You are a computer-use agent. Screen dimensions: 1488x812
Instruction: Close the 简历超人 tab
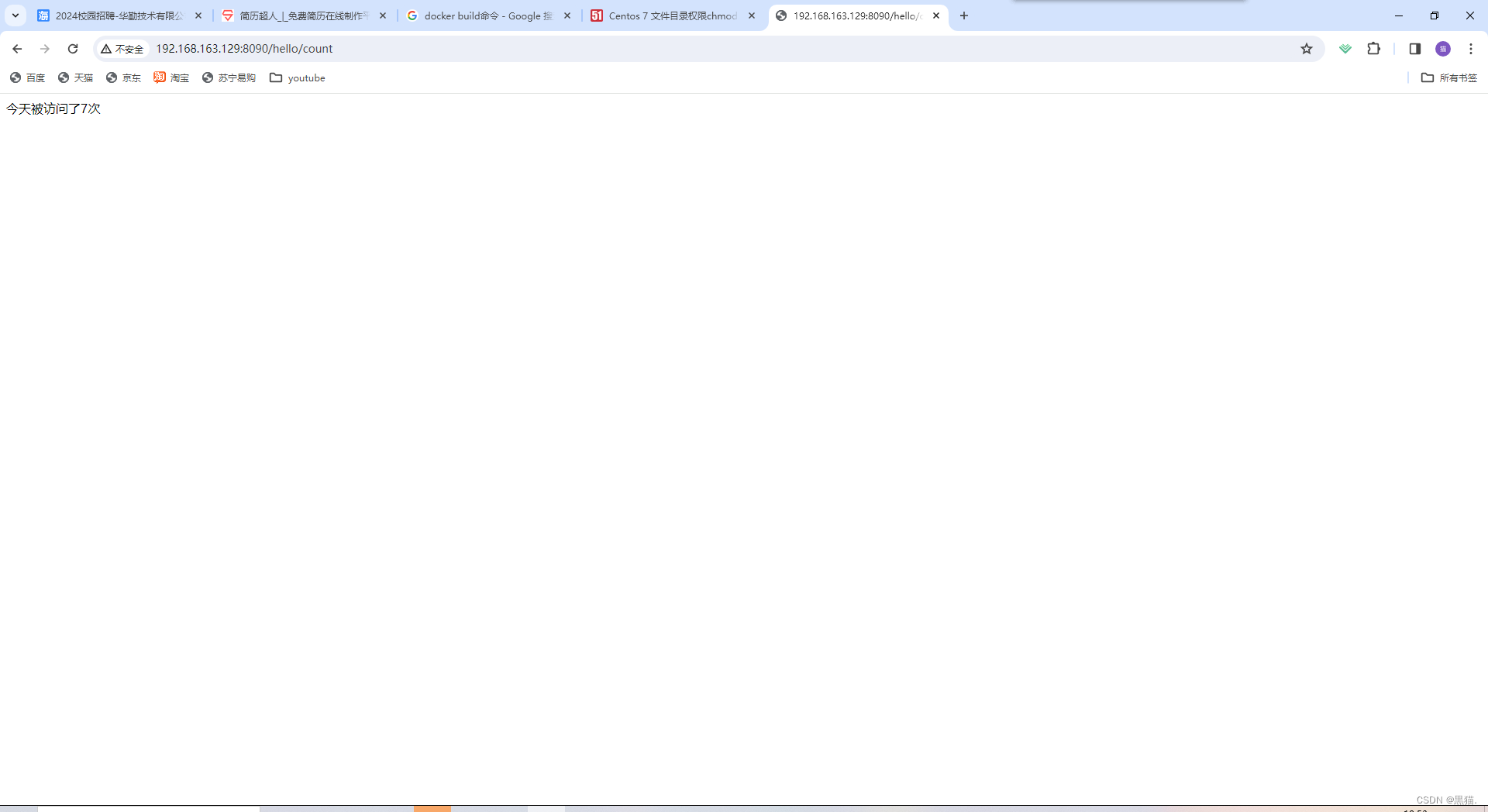click(x=383, y=15)
